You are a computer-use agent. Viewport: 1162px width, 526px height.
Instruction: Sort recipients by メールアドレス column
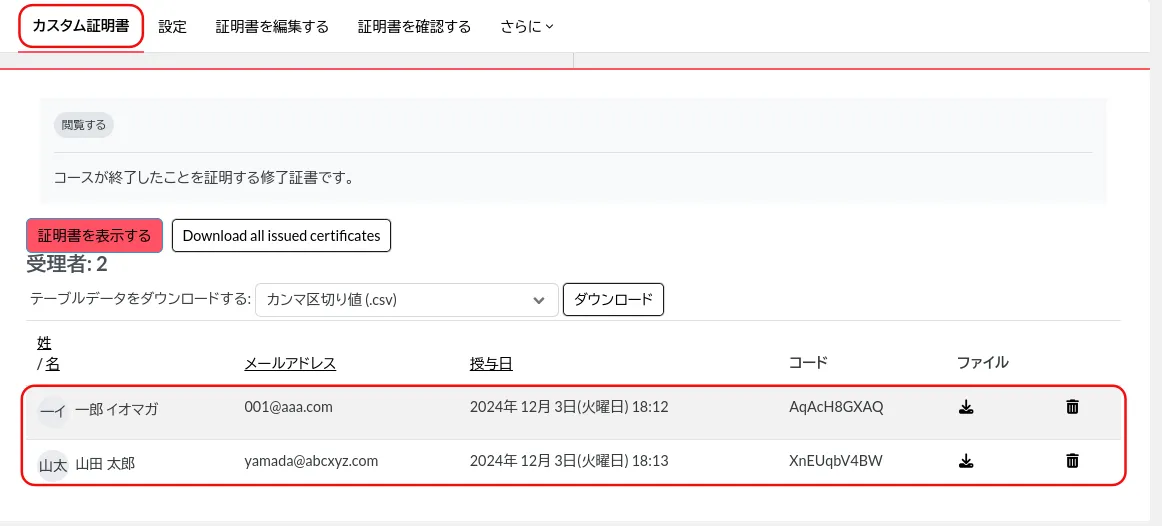(x=290, y=363)
